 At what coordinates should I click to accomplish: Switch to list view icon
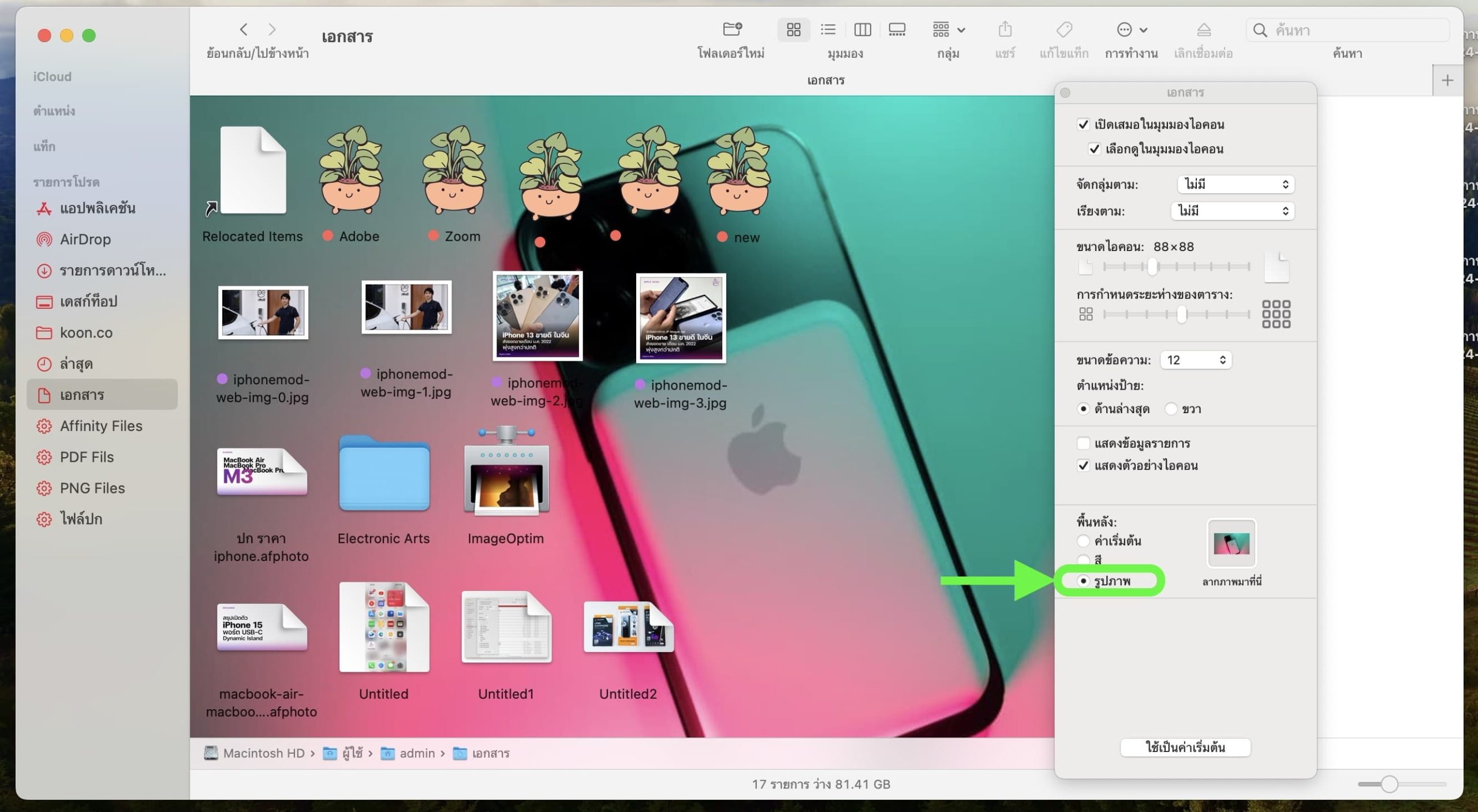(828, 29)
